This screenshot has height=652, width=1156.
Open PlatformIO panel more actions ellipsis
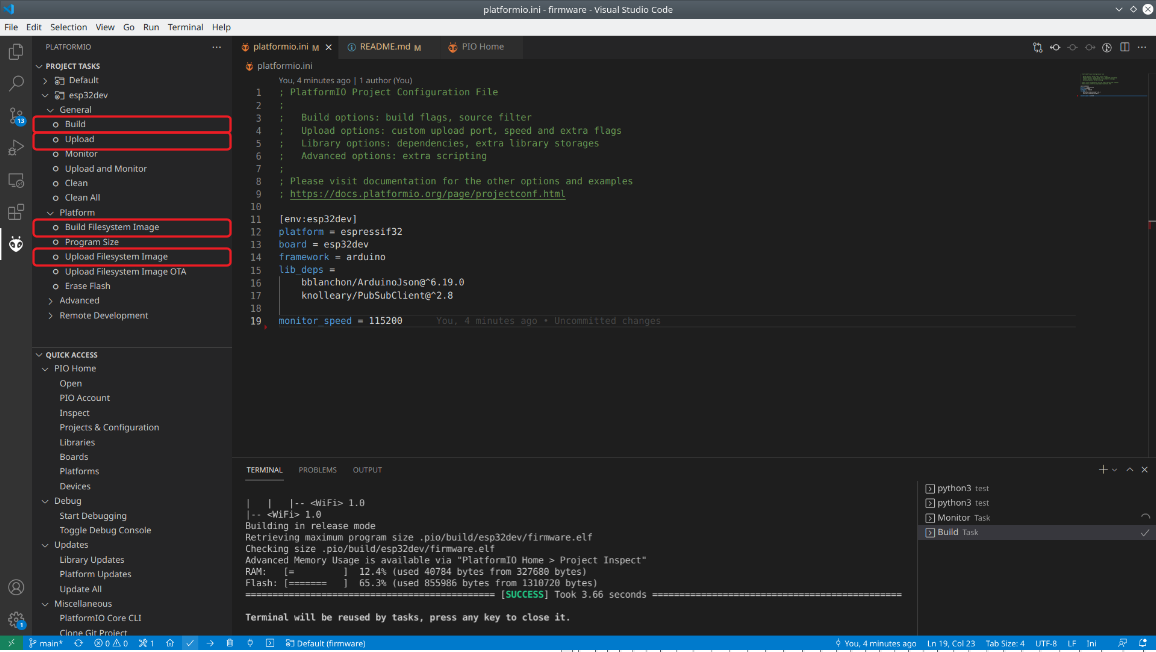tap(217, 47)
